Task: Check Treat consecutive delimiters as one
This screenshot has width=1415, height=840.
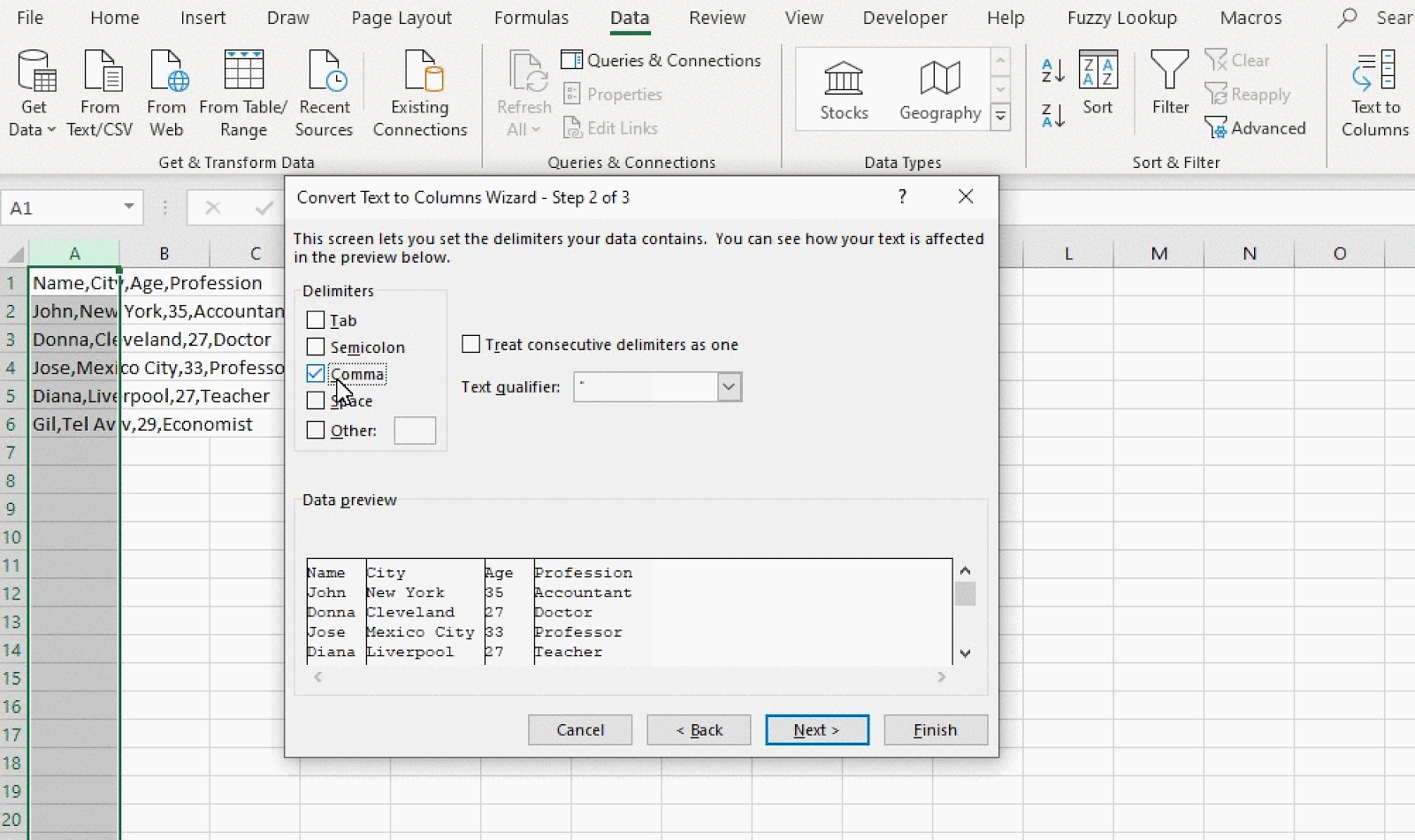Action: click(471, 344)
